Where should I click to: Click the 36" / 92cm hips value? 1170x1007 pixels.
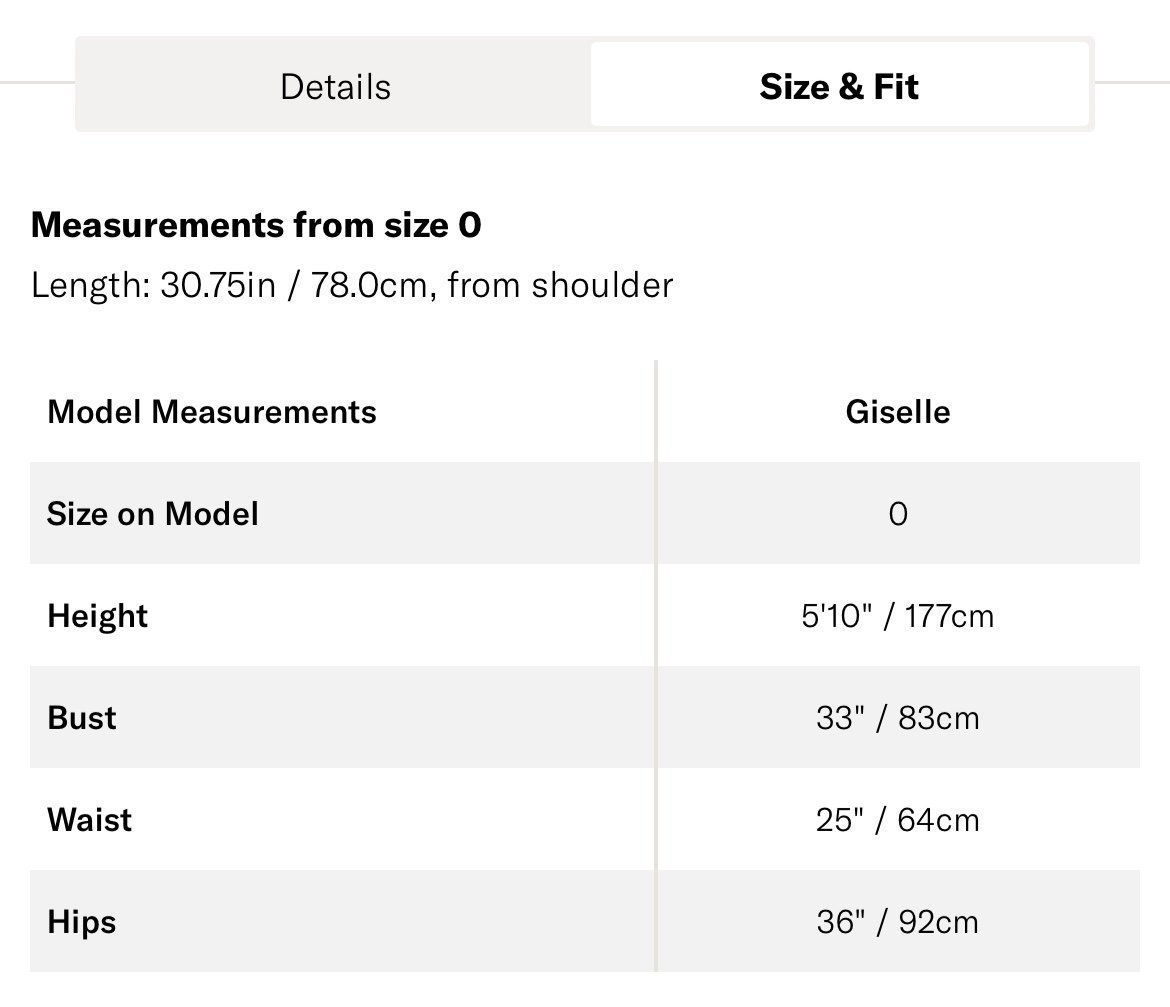point(898,922)
